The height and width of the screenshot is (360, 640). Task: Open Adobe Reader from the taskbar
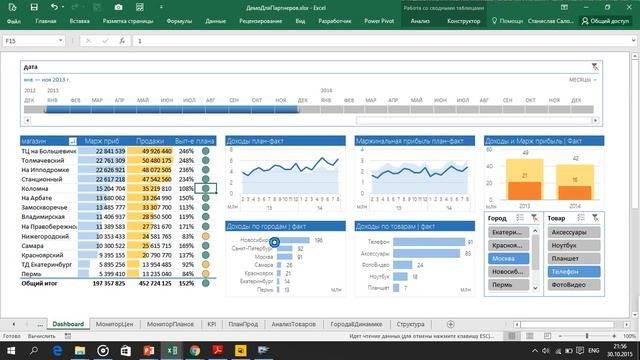coord(218,351)
